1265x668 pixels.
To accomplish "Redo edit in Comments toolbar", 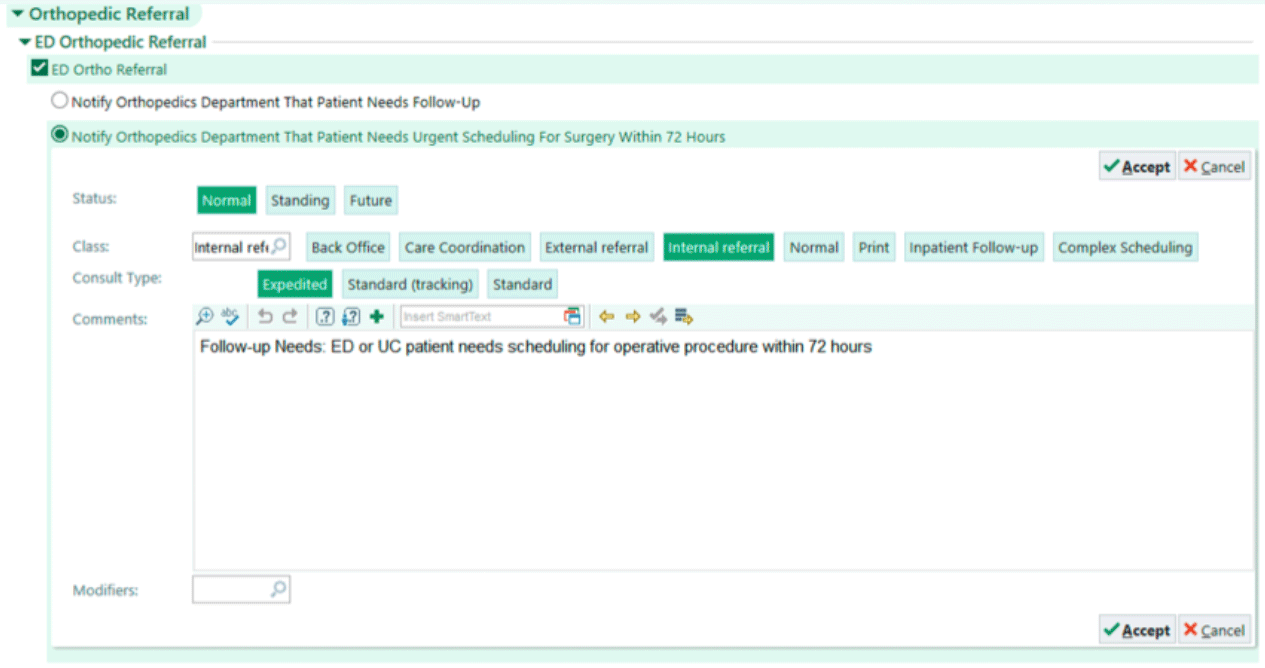I will pos(290,317).
